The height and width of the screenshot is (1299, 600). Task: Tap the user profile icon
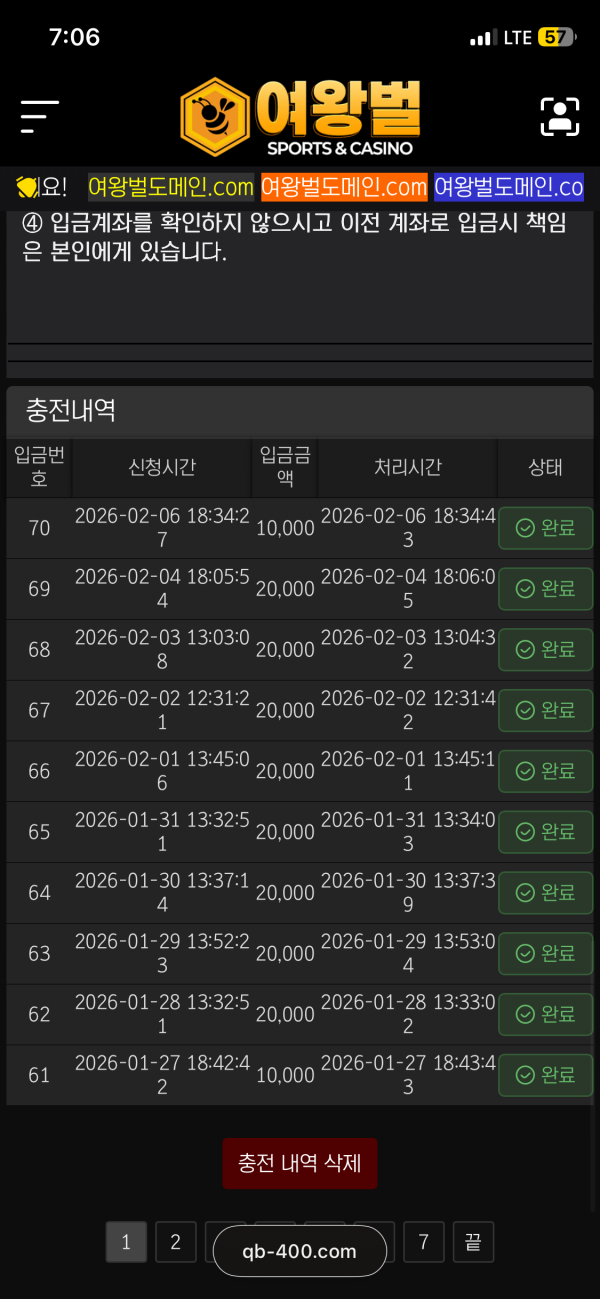pos(560,117)
